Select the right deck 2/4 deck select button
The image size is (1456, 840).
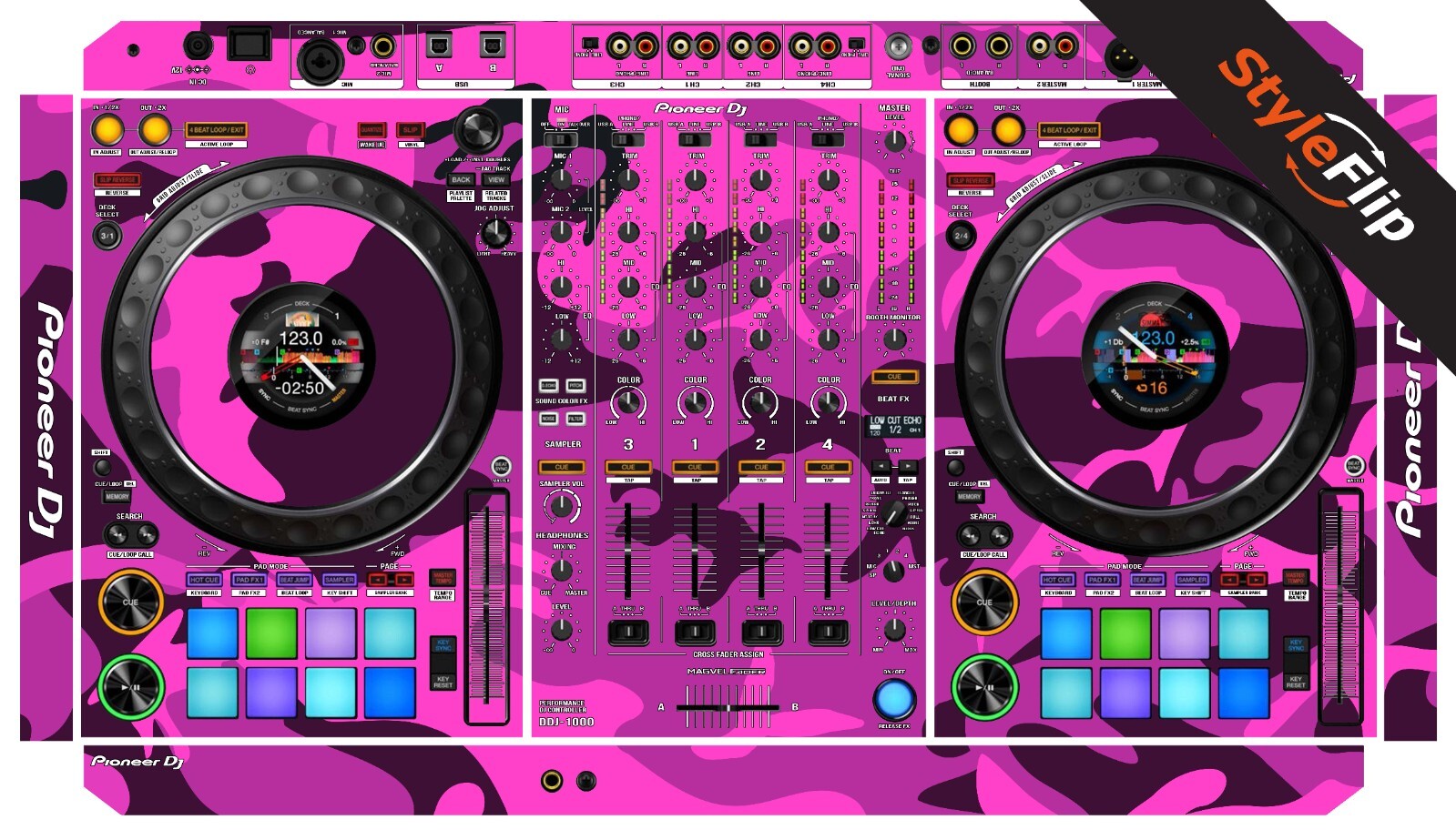tap(962, 236)
